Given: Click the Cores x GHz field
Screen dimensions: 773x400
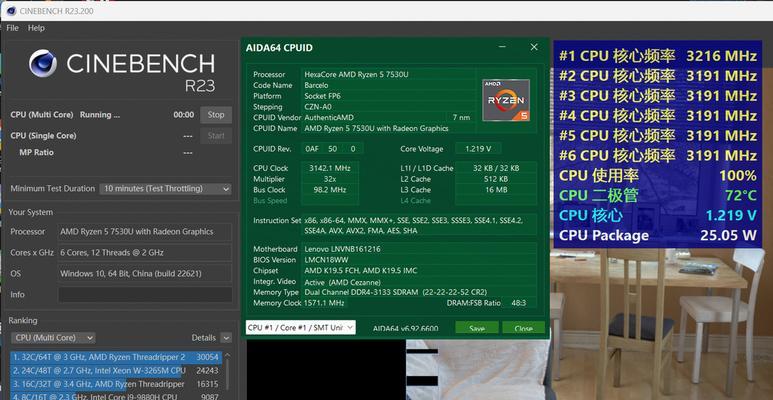Looking at the screenshot, I should 144,253.
